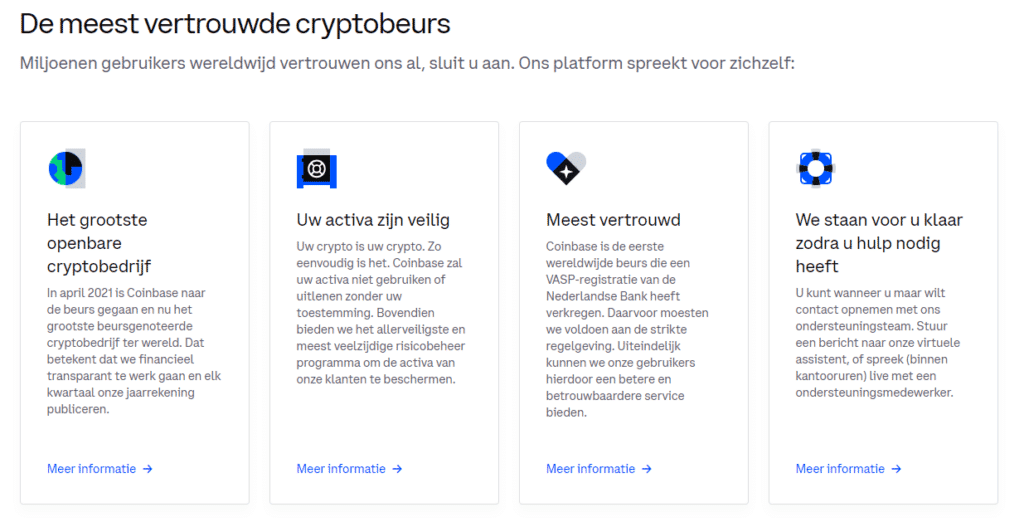Click the 'Miljoenen gebruikers wereldwijd' subtitle text
This screenshot has width=1024, height=522.
pos(407,64)
